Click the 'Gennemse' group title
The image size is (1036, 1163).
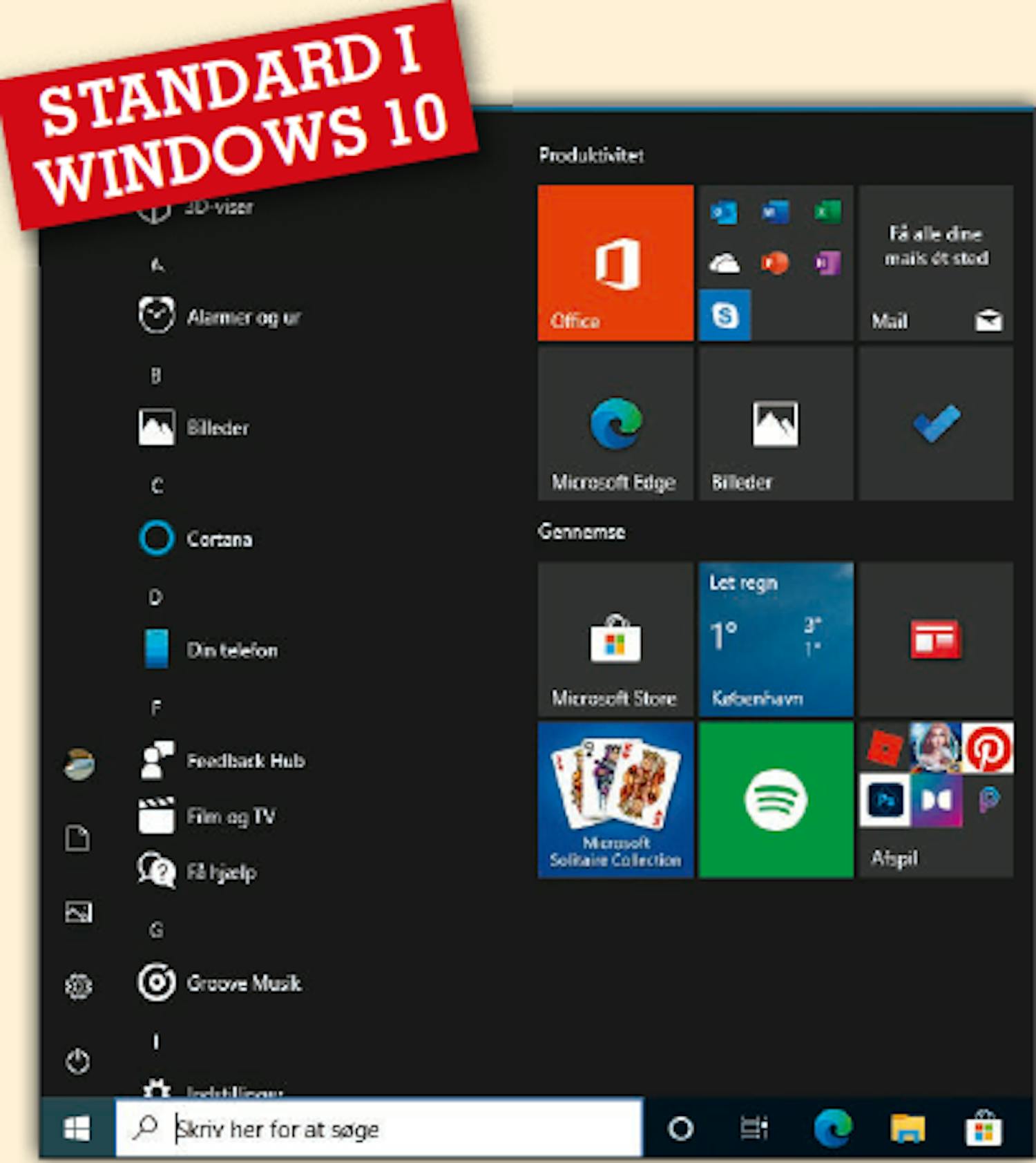[x=582, y=531]
